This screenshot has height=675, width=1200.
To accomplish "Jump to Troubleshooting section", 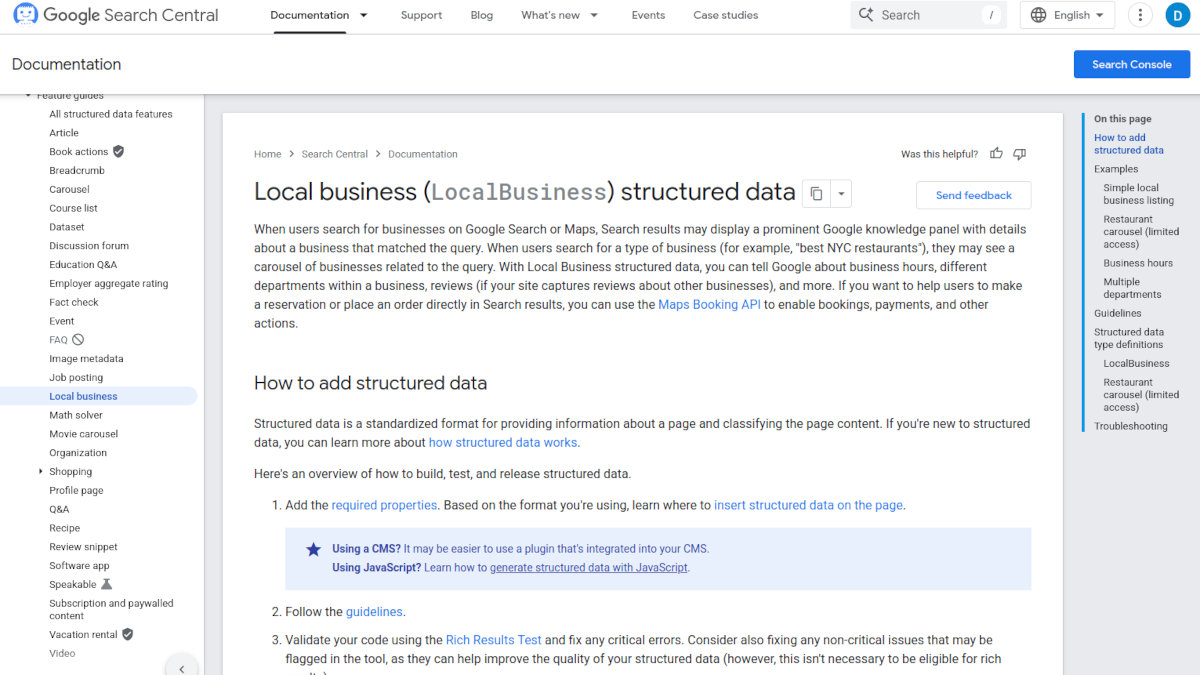I will [x=1131, y=426].
